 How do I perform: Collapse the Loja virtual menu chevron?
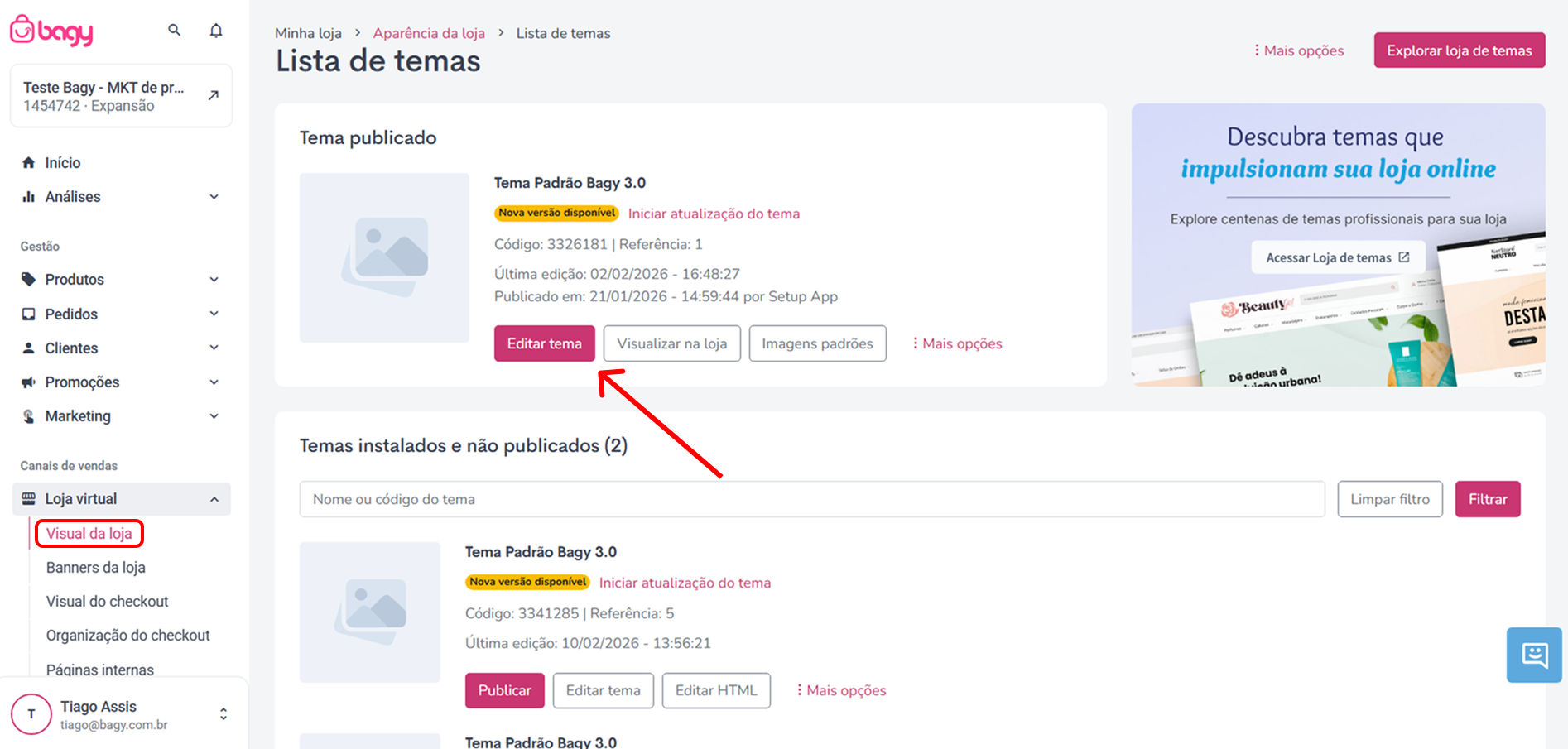(214, 499)
